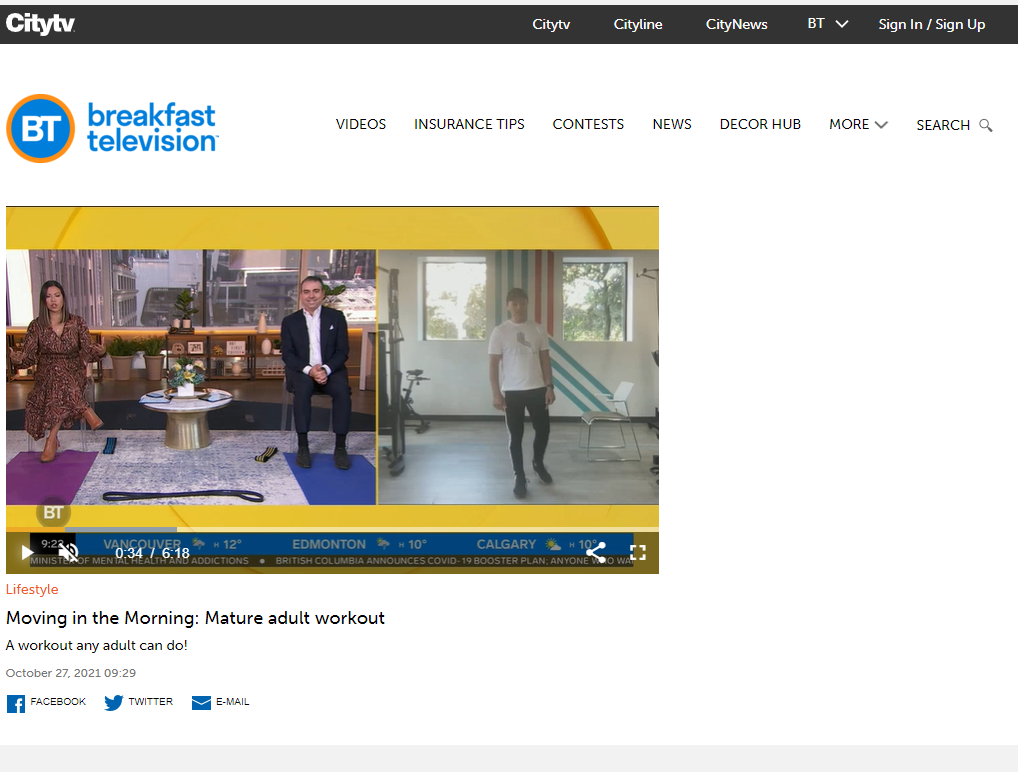Open the share options in the video player

(596, 551)
